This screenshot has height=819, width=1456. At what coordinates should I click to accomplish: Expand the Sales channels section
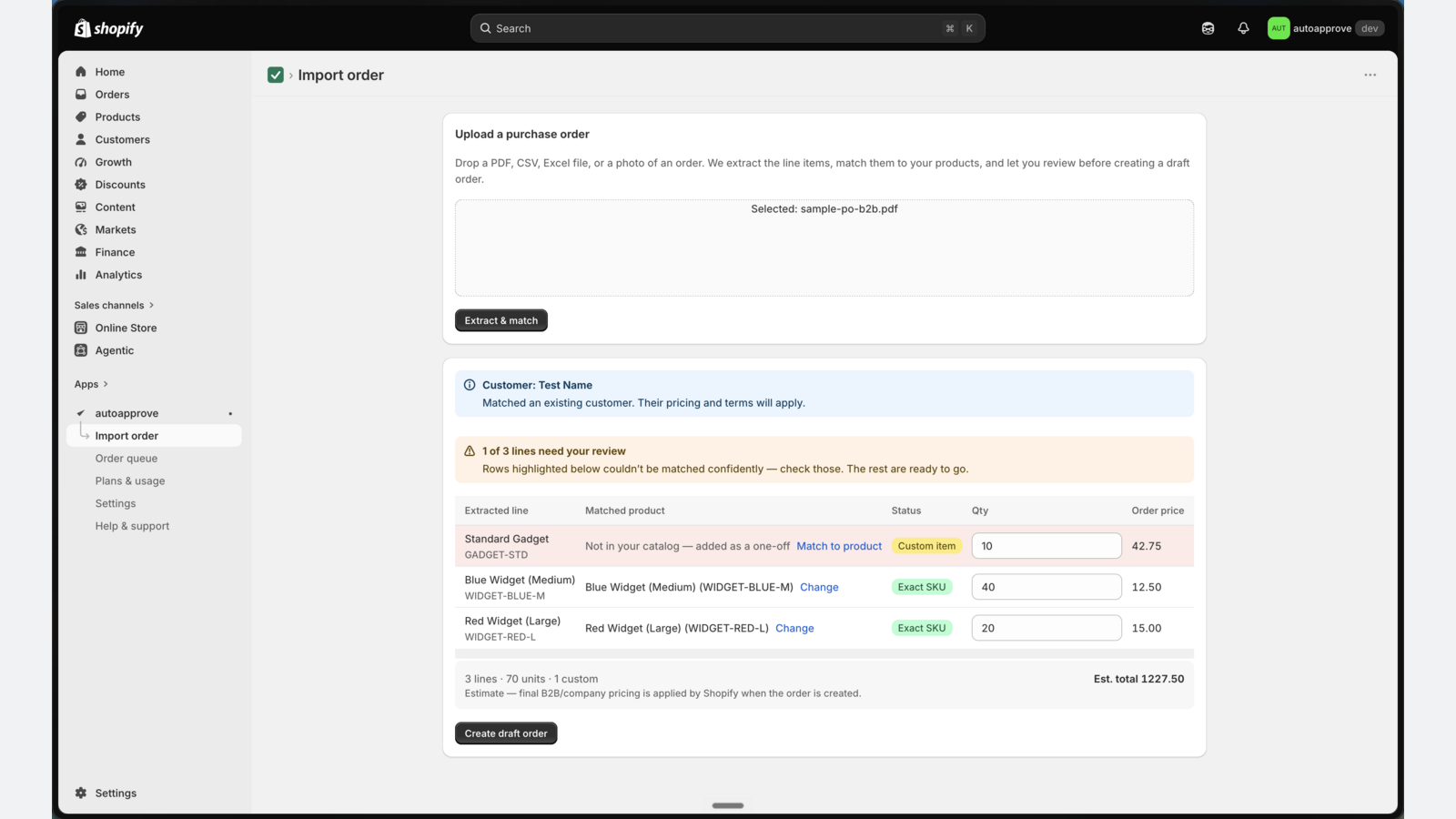point(115,305)
